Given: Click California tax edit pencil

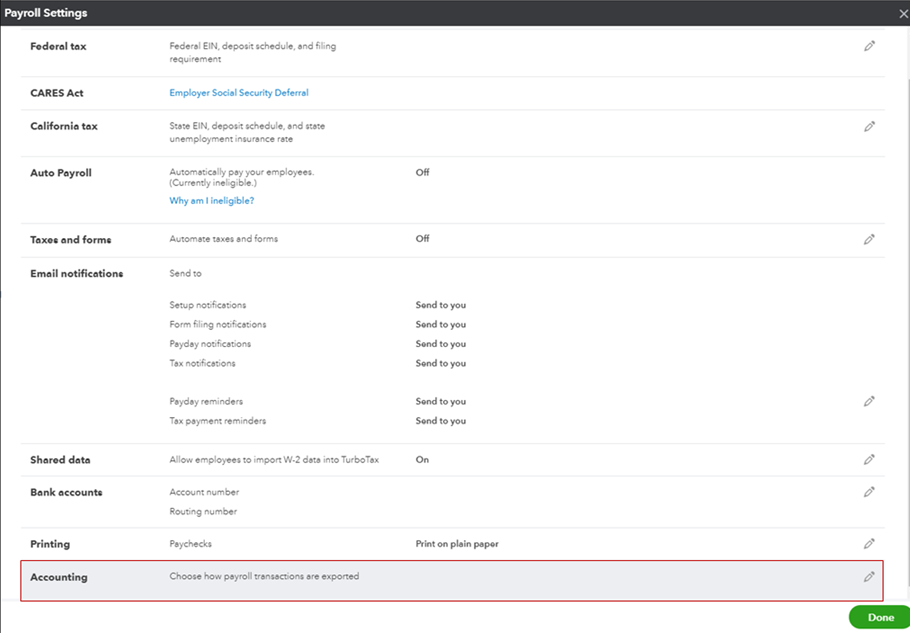Looking at the screenshot, I should click(x=869, y=127).
